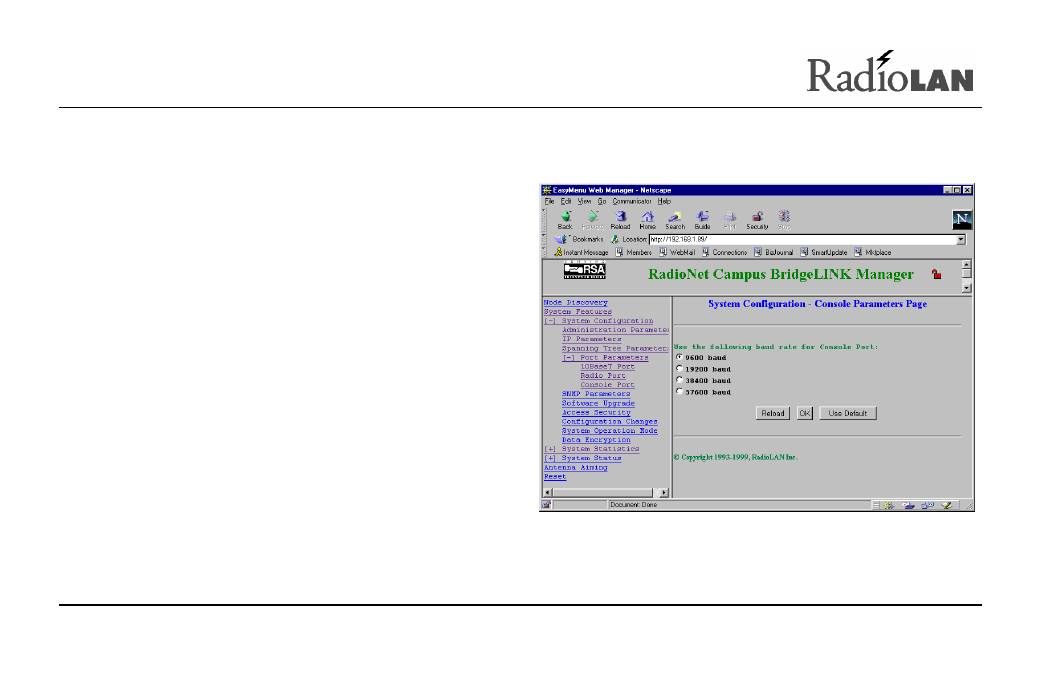Open the Edit menu

(x=566, y=202)
